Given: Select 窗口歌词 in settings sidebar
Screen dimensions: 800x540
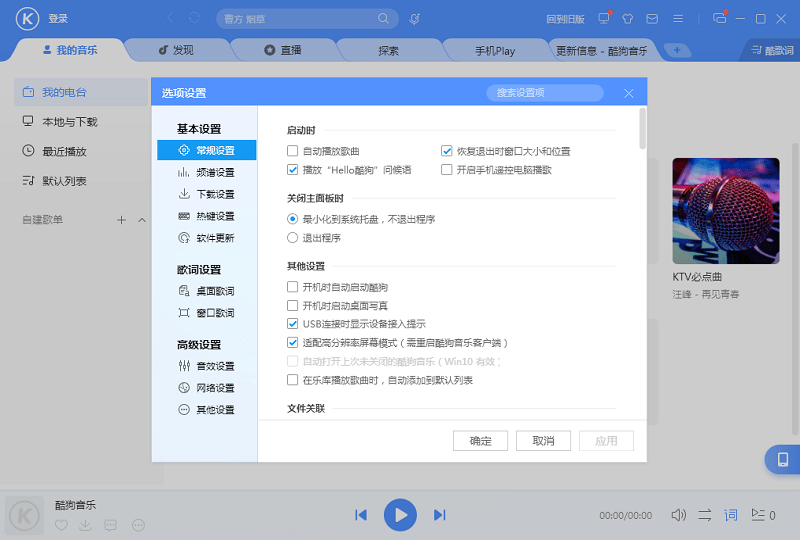Looking at the screenshot, I should point(207,313).
